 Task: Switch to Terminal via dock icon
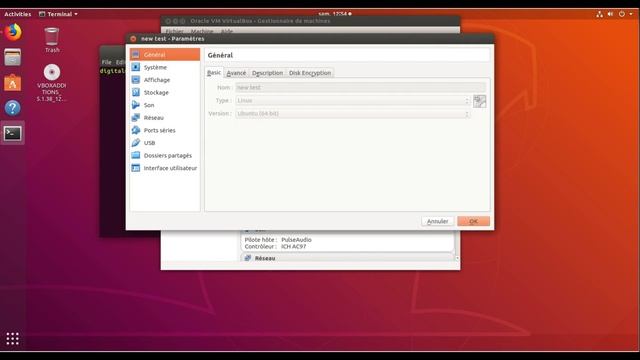tap(13, 133)
